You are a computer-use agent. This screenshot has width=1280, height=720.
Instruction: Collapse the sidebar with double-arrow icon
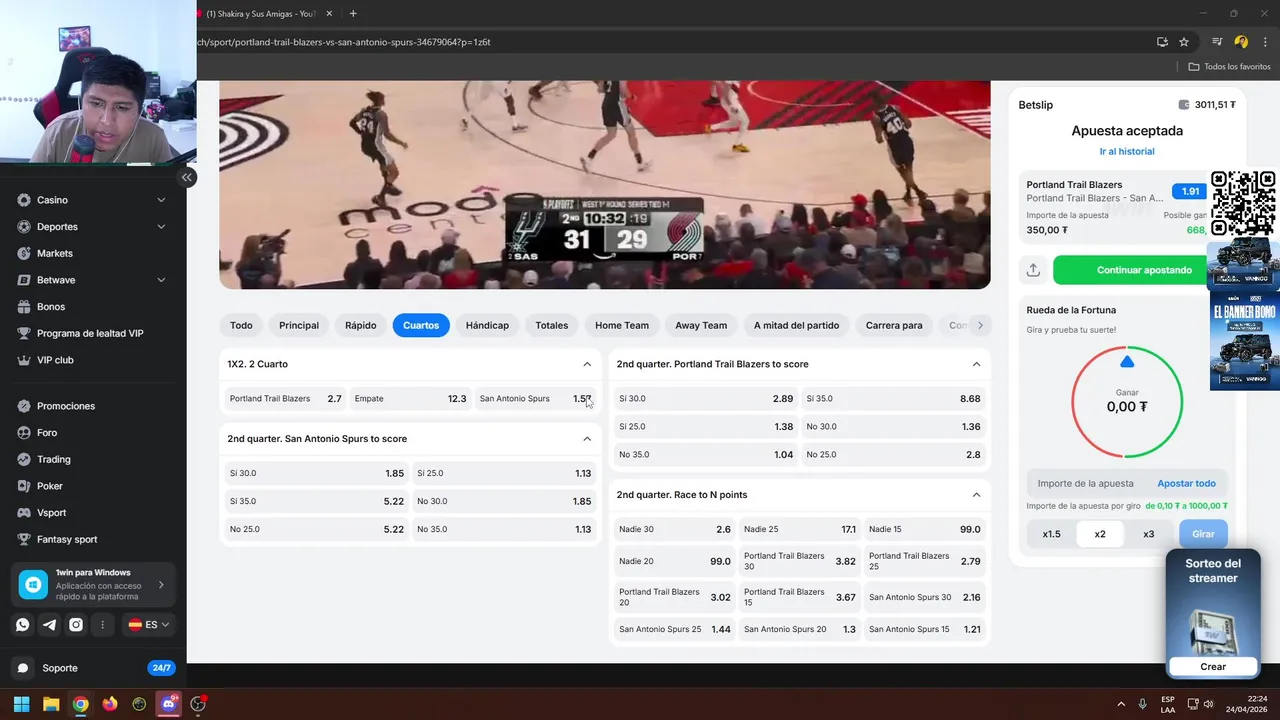coord(186,177)
